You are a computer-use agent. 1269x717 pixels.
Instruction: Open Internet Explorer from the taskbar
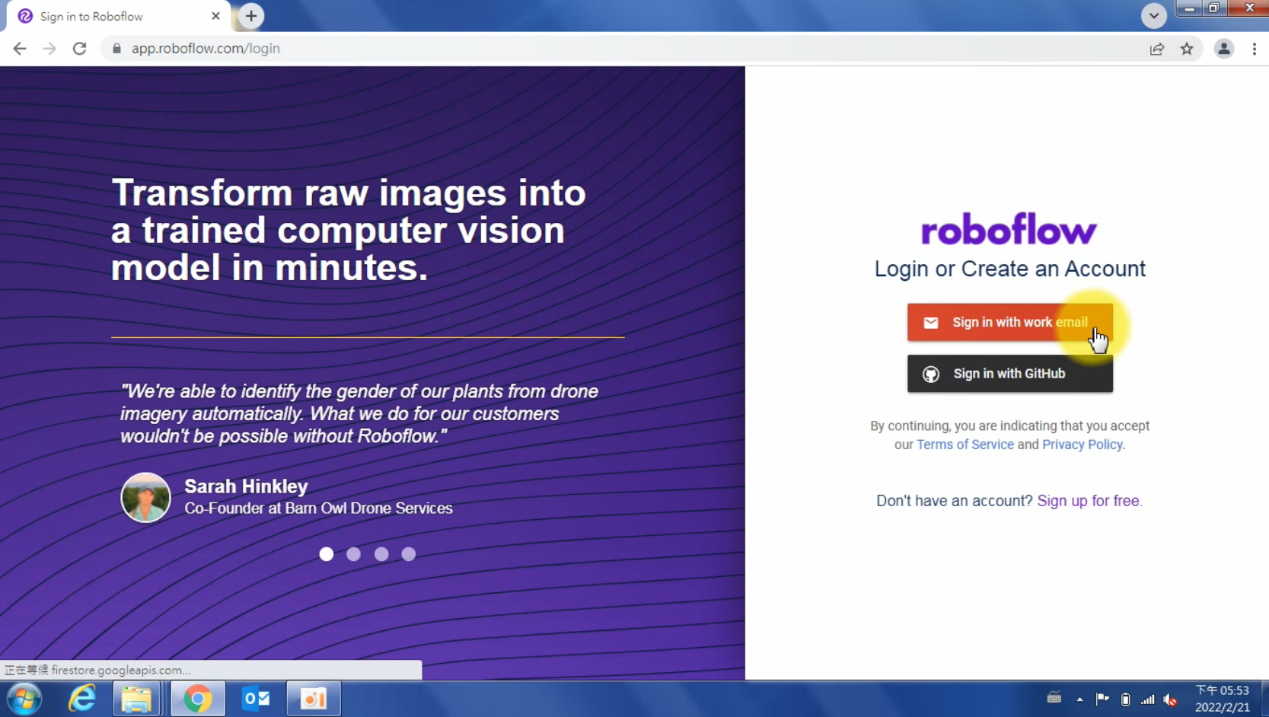(81, 698)
